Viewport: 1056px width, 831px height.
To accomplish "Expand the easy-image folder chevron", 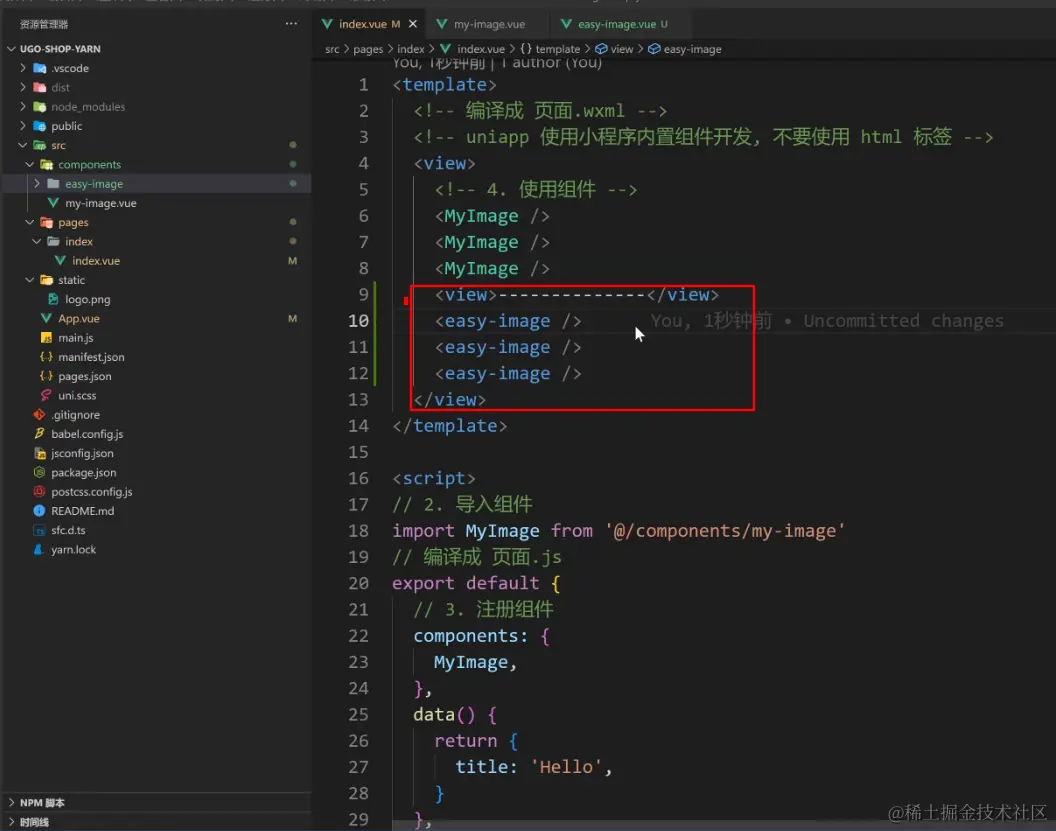I will tap(37, 183).
